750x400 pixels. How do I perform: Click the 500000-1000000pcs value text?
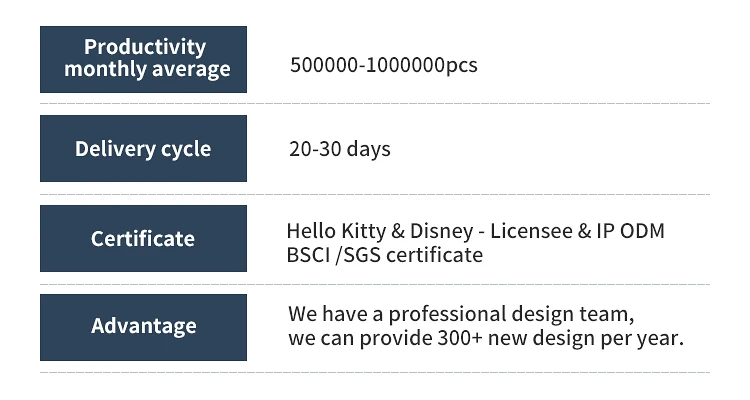[383, 66]
